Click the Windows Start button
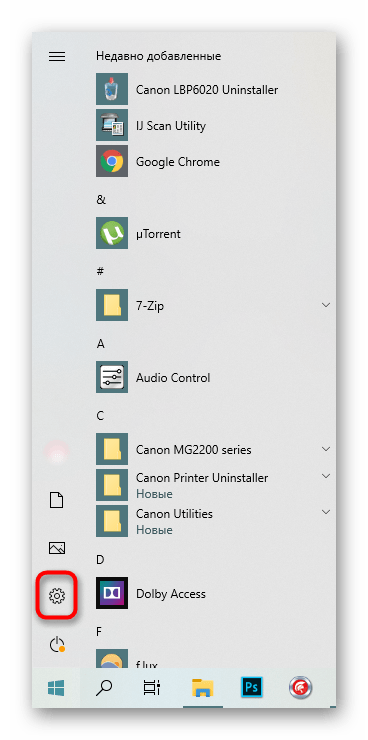Viewport: 368px width, 740px height. [x=56, y=688]
